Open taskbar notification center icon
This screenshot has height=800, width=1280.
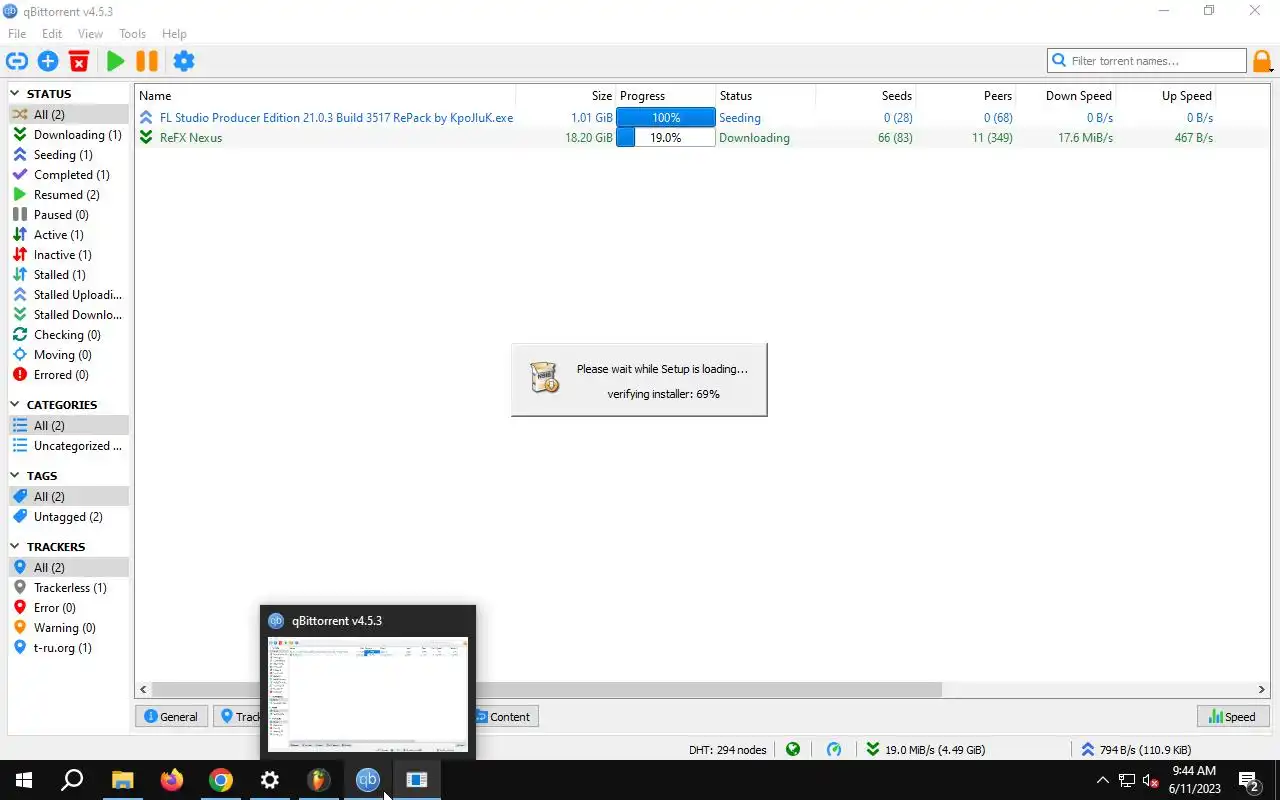pyautogui.click(x=1248, y=780)
